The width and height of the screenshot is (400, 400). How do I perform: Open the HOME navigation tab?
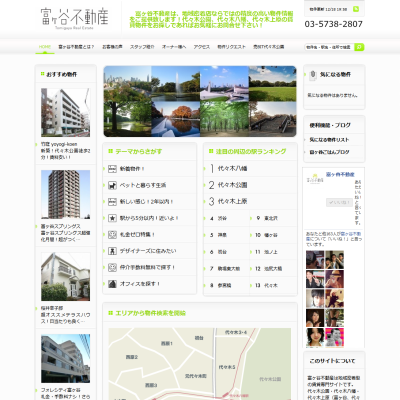(x=45, y=47)
